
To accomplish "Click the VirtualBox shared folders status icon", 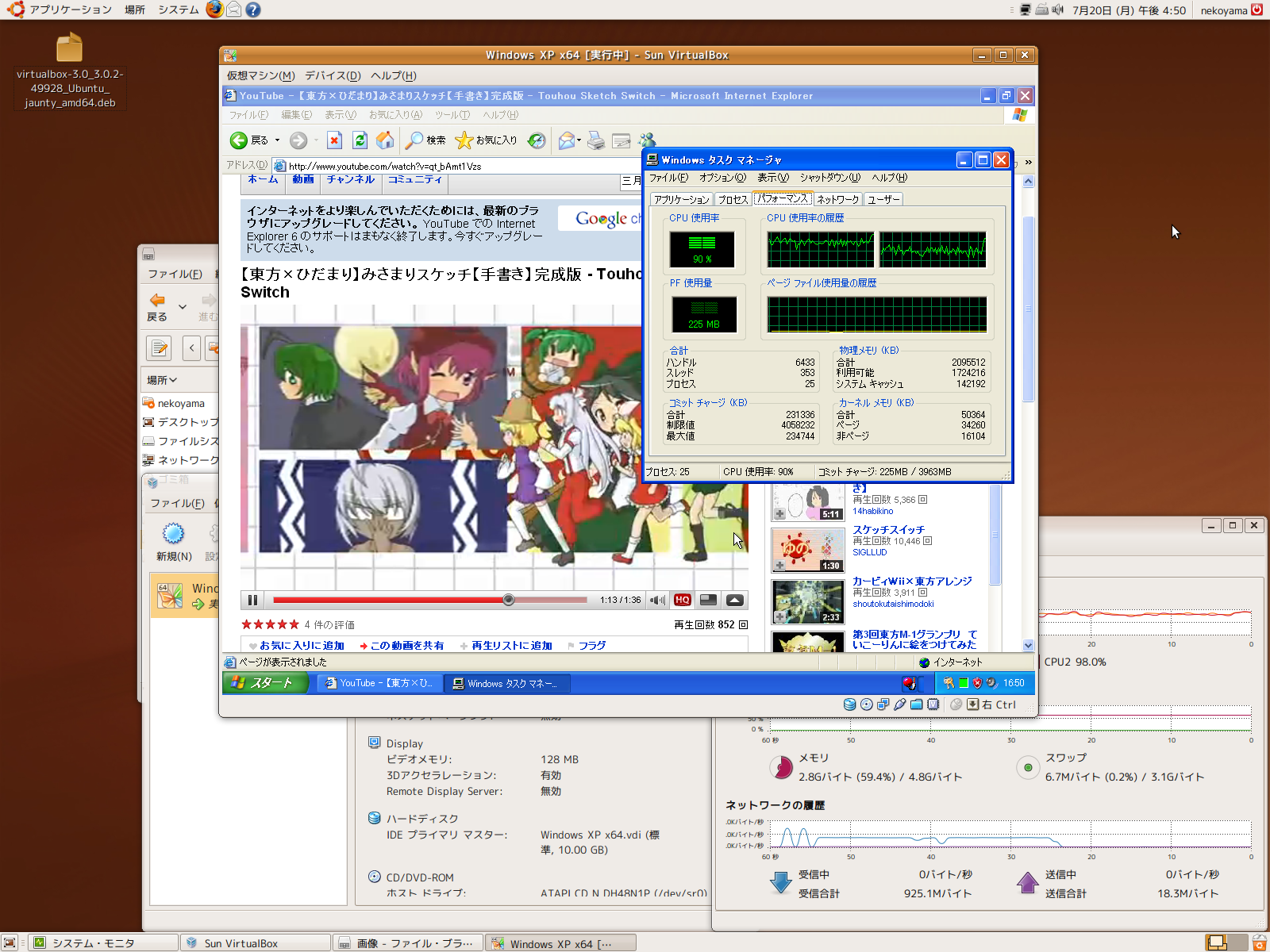I will [917, 704].
